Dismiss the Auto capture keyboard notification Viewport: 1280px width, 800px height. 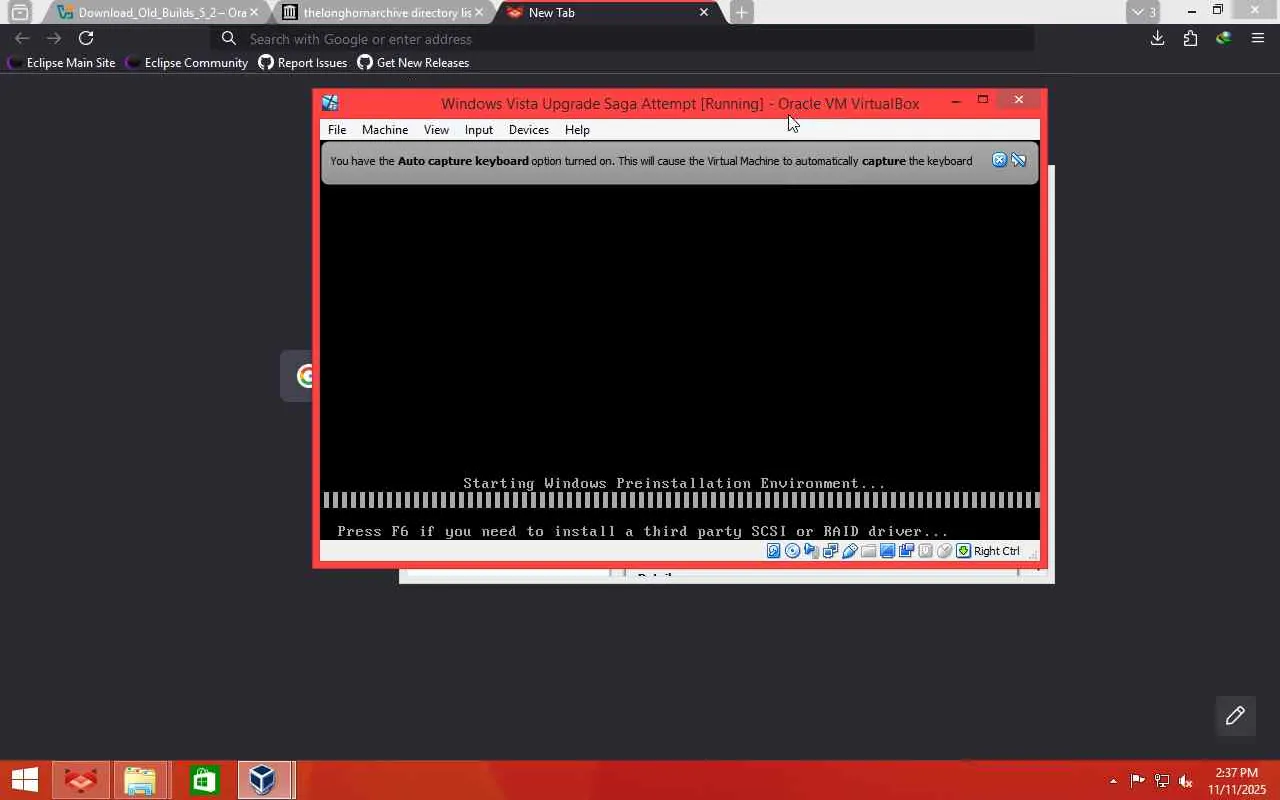tap(999, 160)
